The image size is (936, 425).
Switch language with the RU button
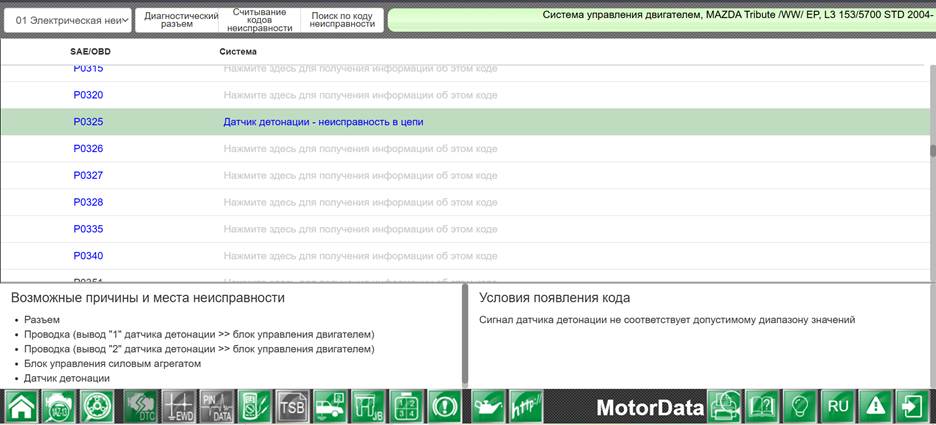point(838,406)
